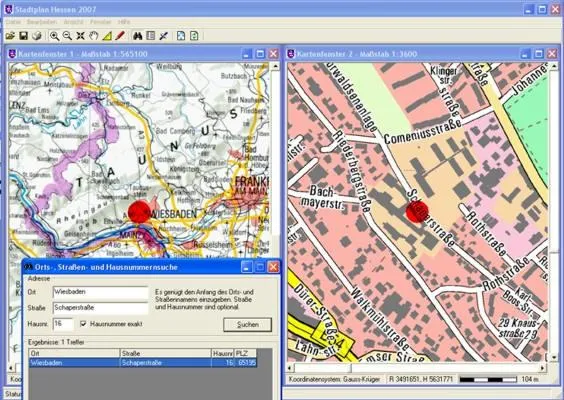Click the Suchen button
Viewport: 564px width, 400px height.
pos(247,324)
